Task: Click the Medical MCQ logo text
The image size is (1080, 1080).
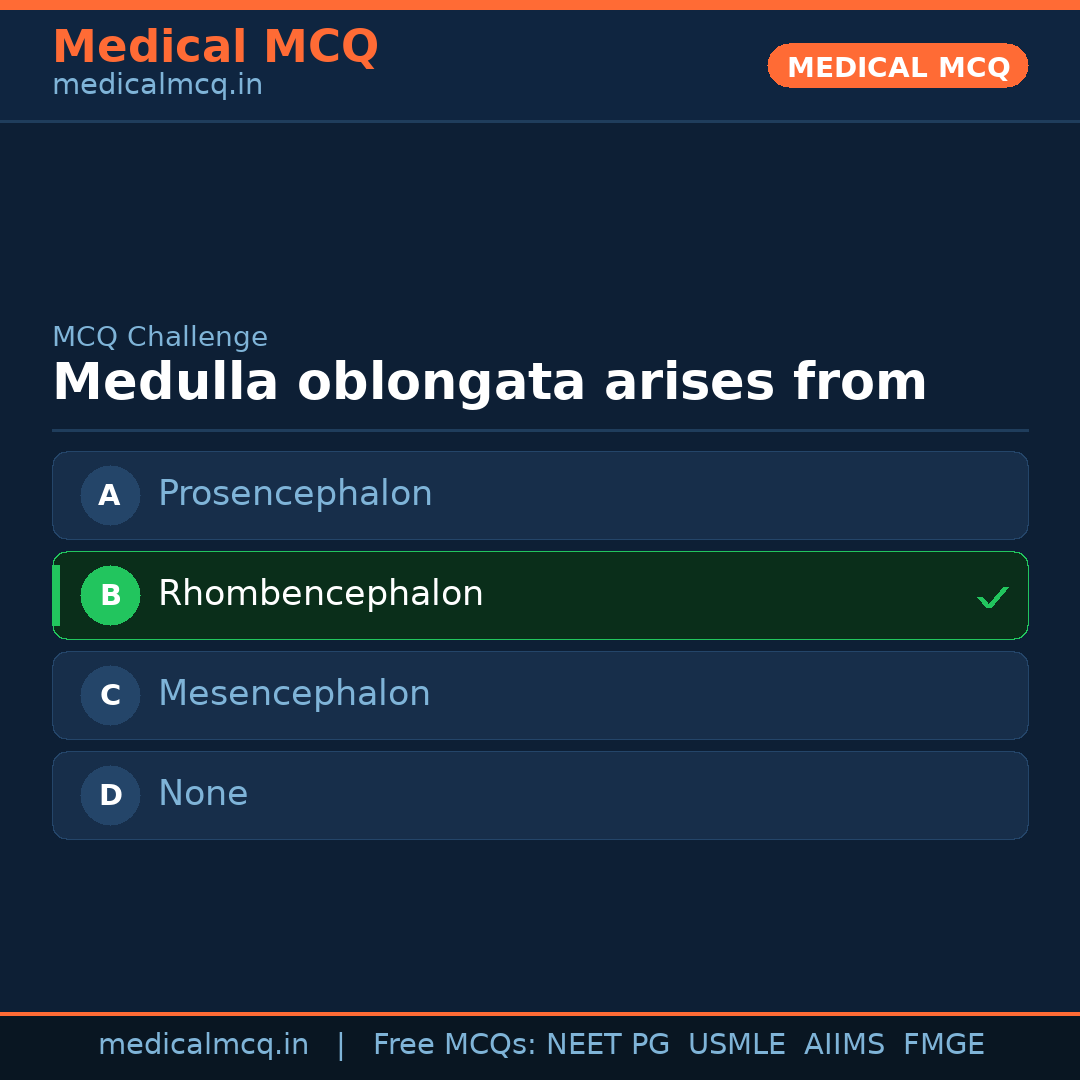Action: (215, 47)
